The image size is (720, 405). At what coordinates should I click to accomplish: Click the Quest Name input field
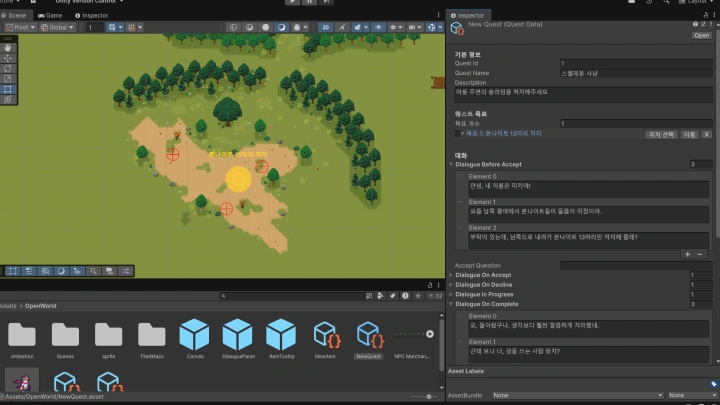[636, 73]
